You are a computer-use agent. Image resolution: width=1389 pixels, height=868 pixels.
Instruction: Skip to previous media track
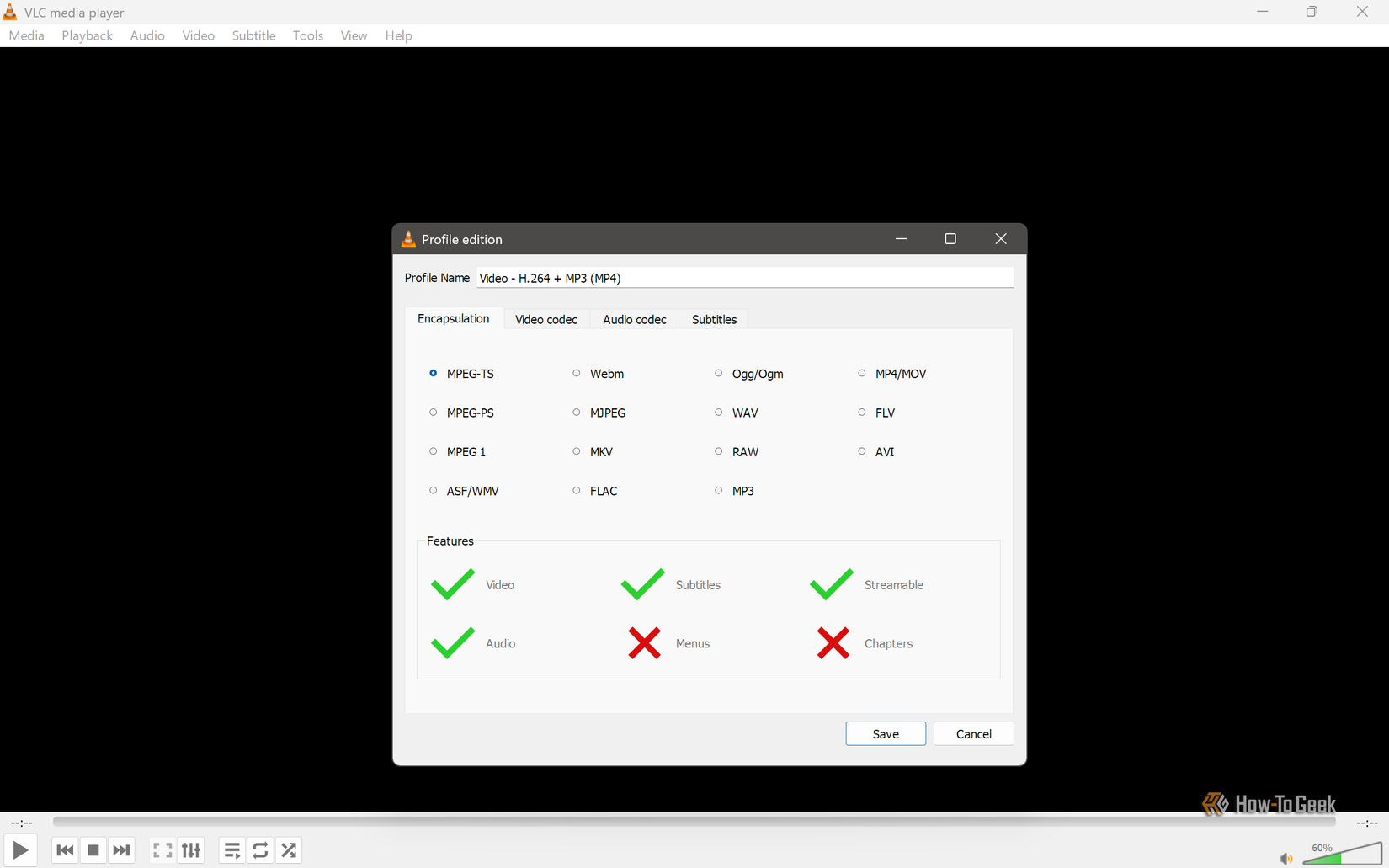(65, 850)
